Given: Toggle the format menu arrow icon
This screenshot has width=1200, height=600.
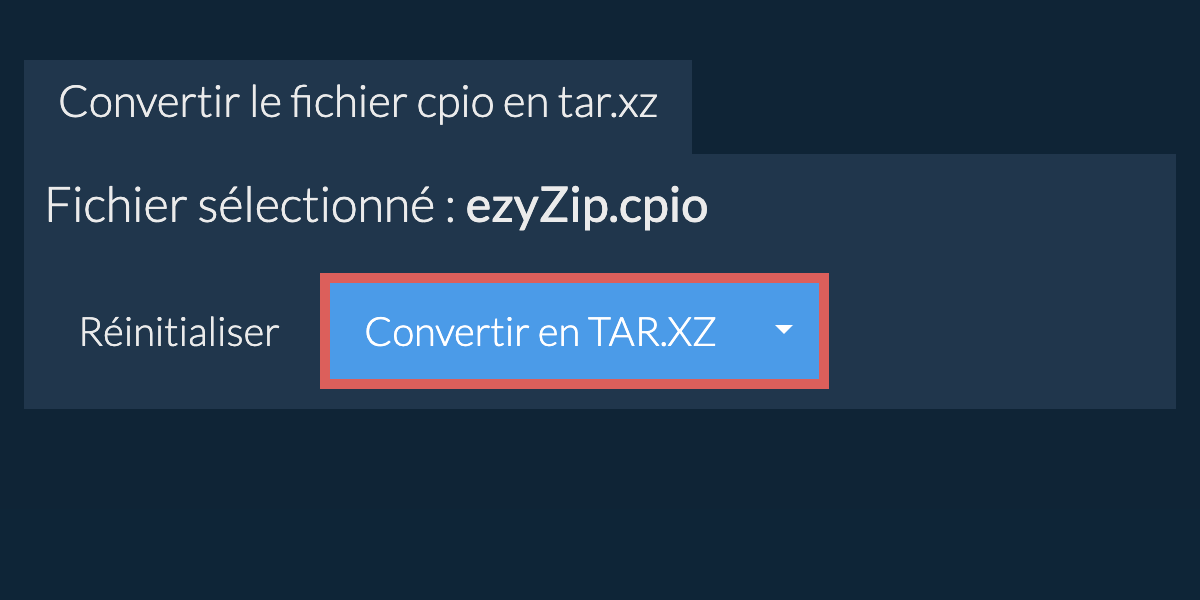Looking at the screenshot, I should click(784, 331).
